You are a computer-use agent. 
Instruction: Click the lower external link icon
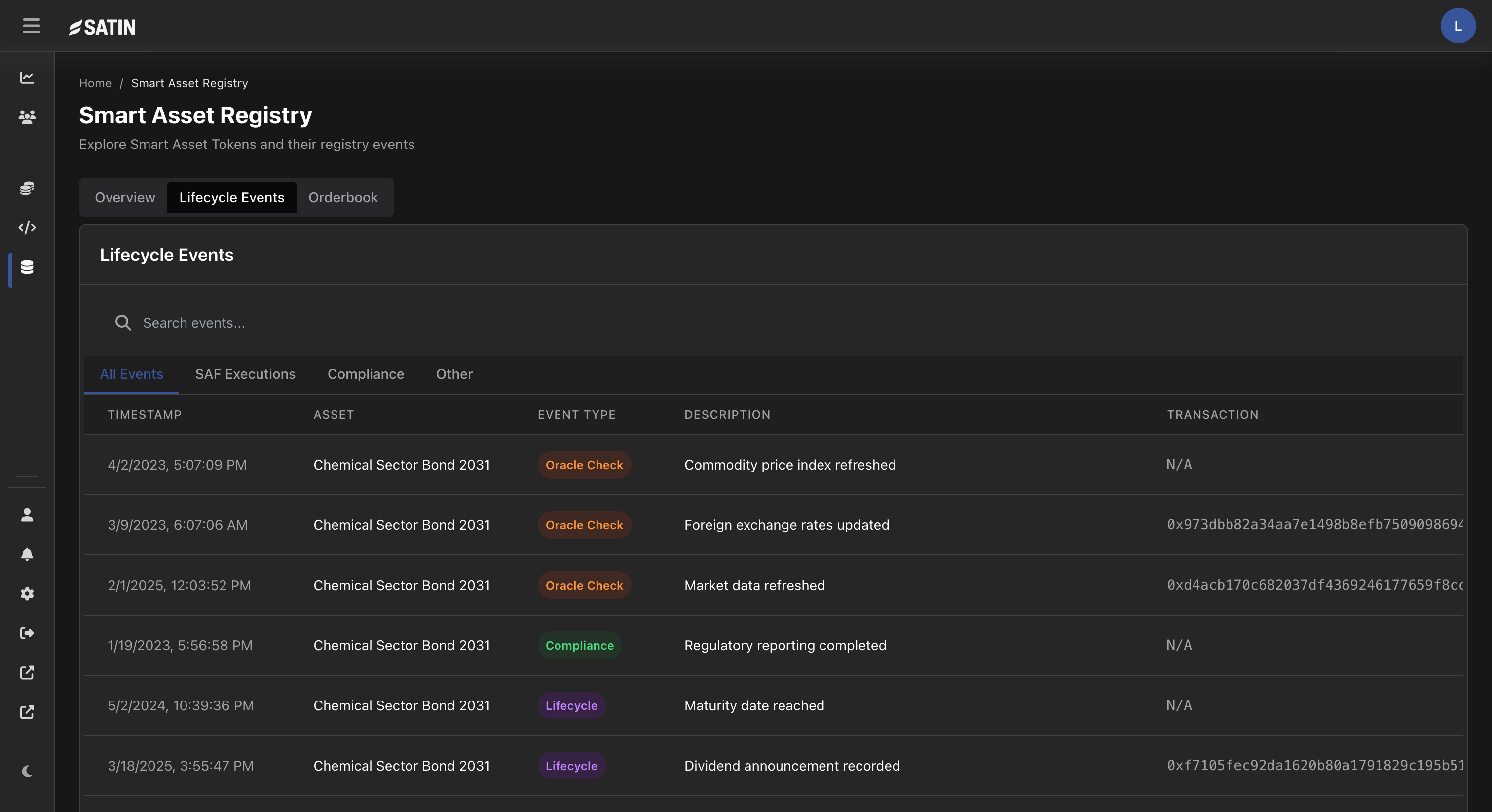pyautogui.click(x=27, y=712)
